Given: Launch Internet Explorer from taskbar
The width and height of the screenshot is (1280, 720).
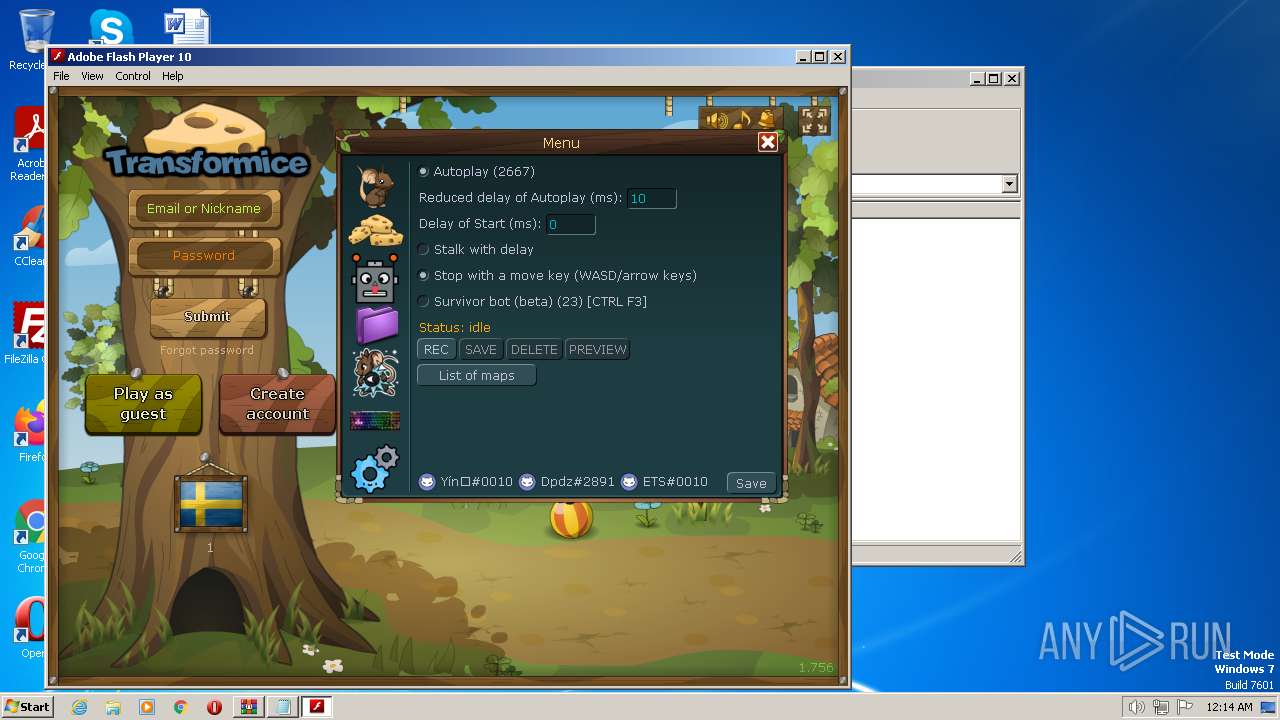Looking at the screenshot, I should pos(79,707).
